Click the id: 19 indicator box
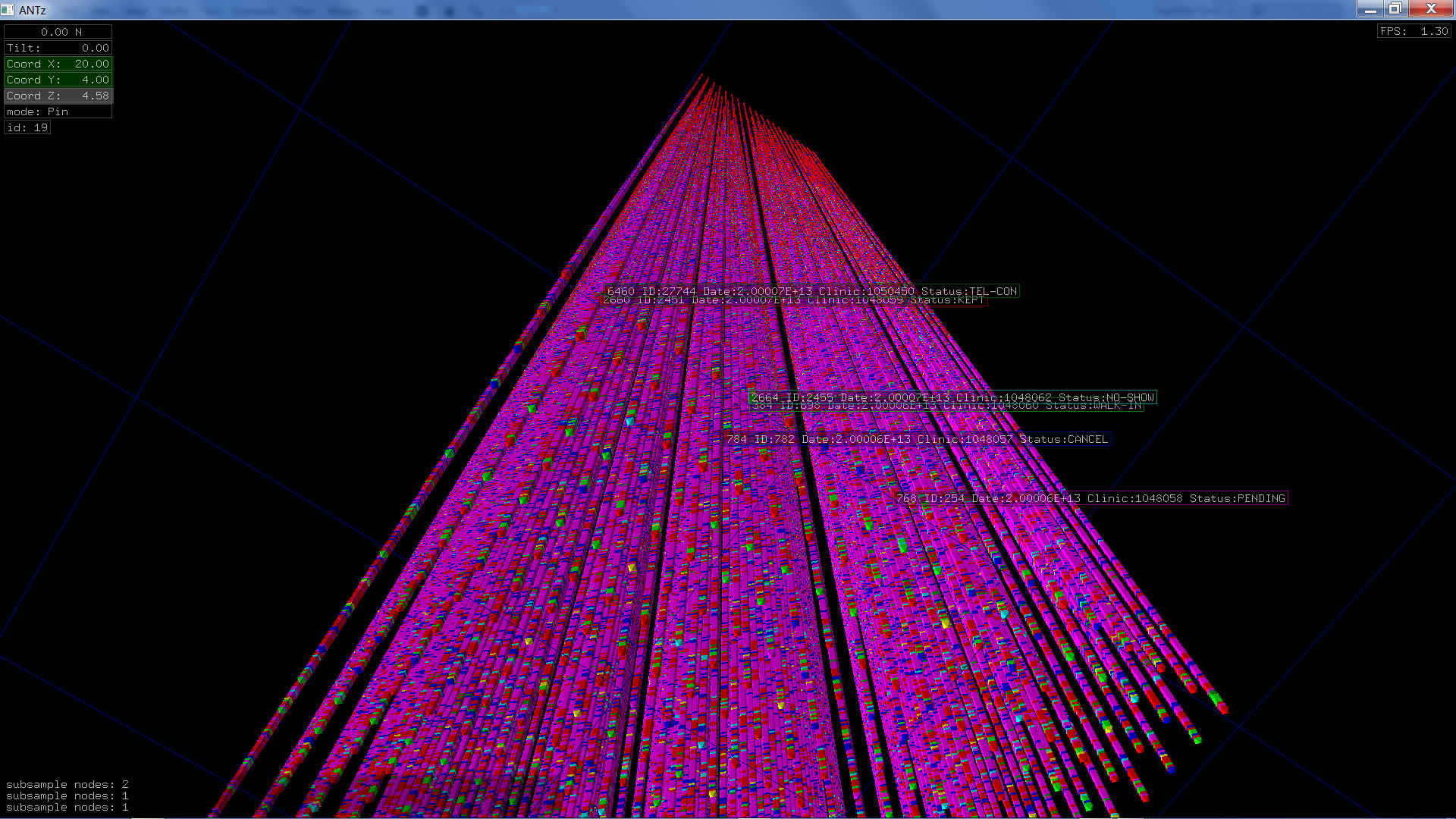This screenshot has height=819, width=1456. pos(27,127)
